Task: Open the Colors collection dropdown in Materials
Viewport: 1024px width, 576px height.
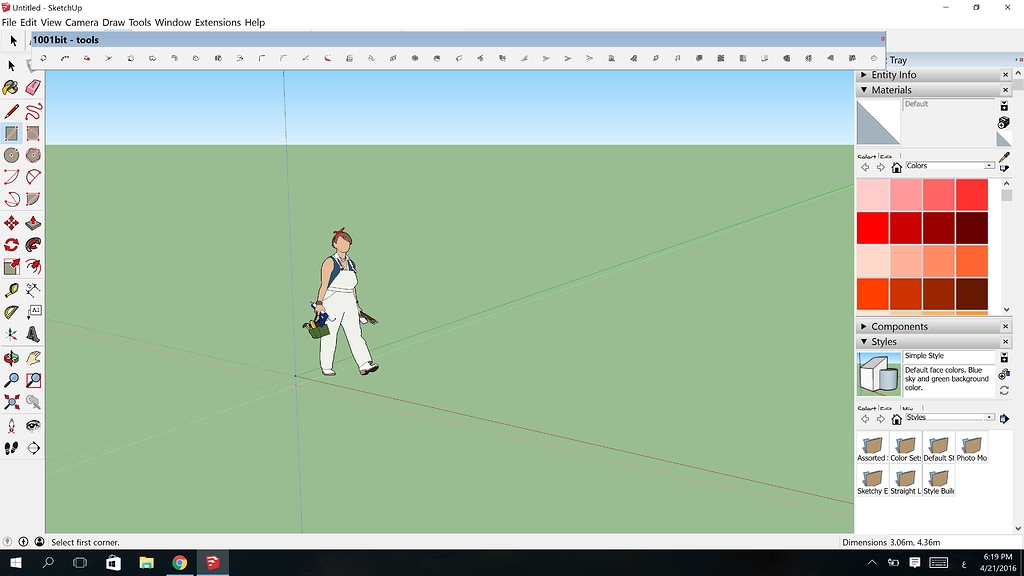Action: point(989,166)
